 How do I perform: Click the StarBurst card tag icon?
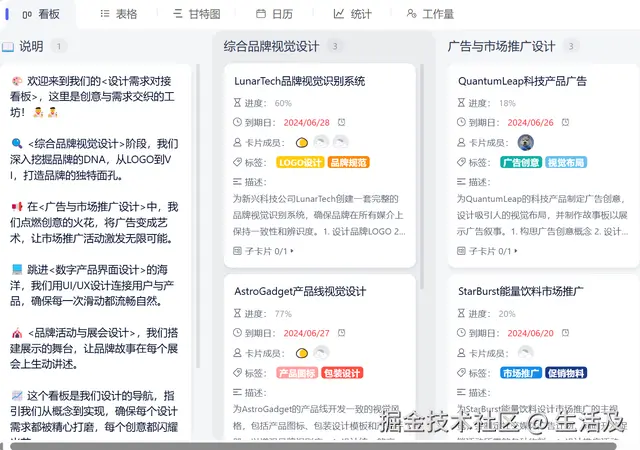(461, 373)
